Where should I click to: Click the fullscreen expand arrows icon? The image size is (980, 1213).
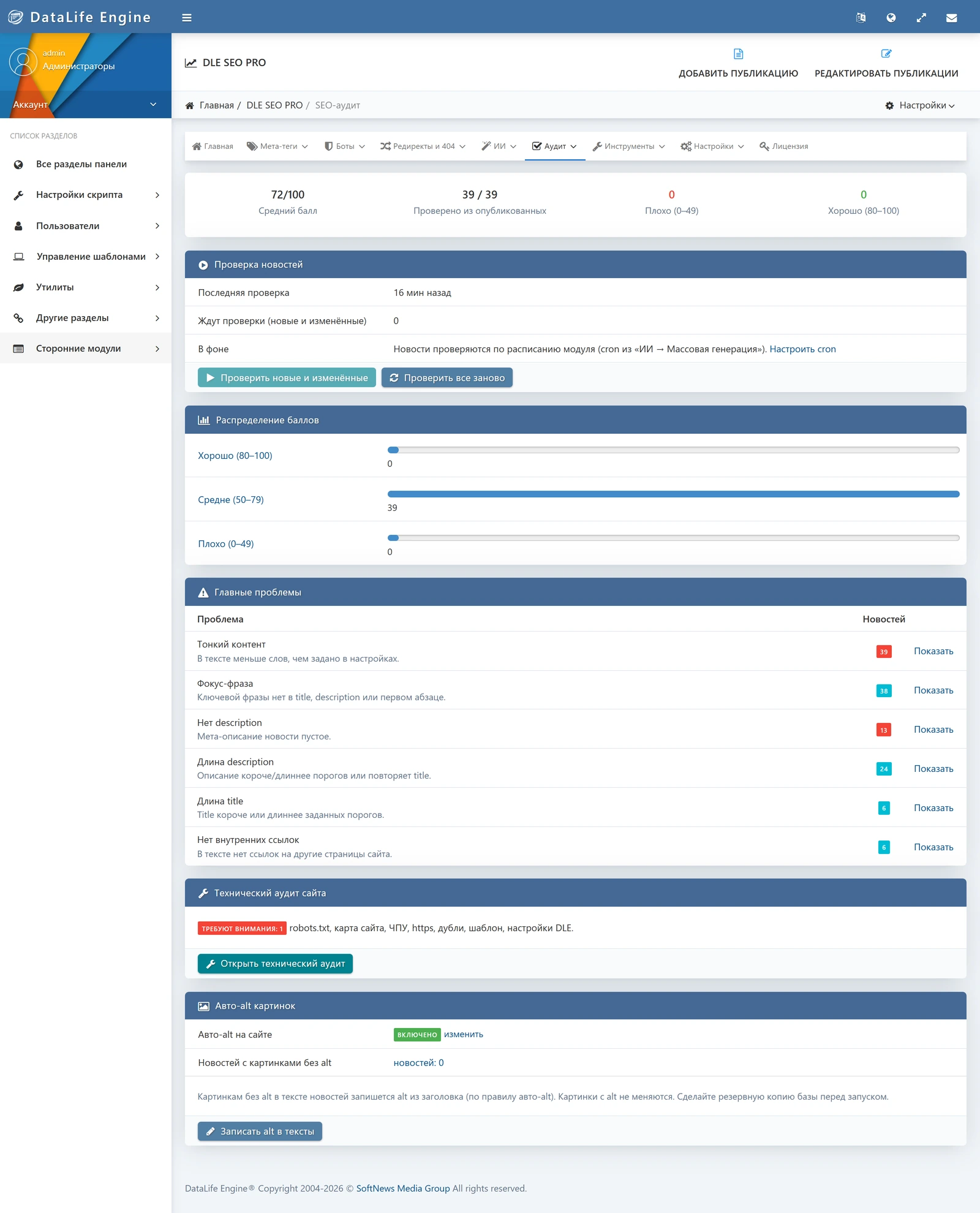[921, 18]
